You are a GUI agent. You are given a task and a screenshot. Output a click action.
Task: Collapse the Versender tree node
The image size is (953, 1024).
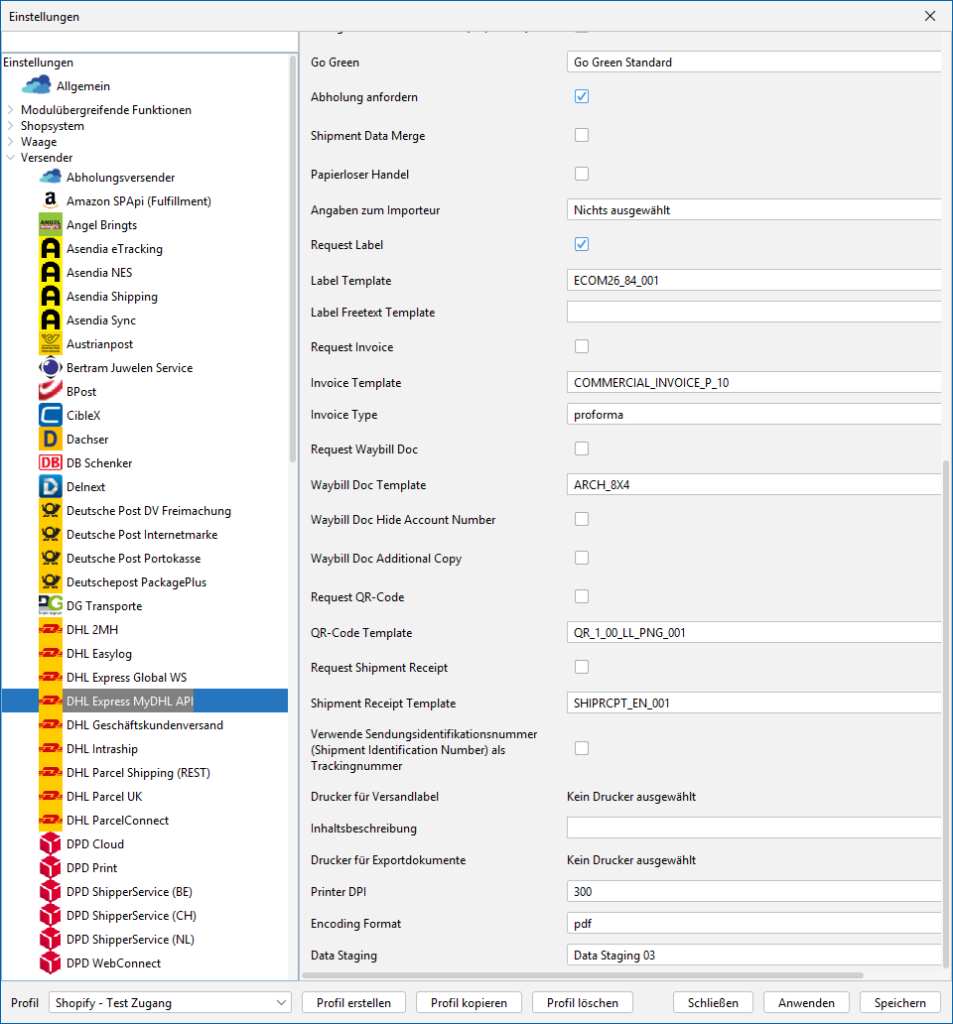click(11, 158)
